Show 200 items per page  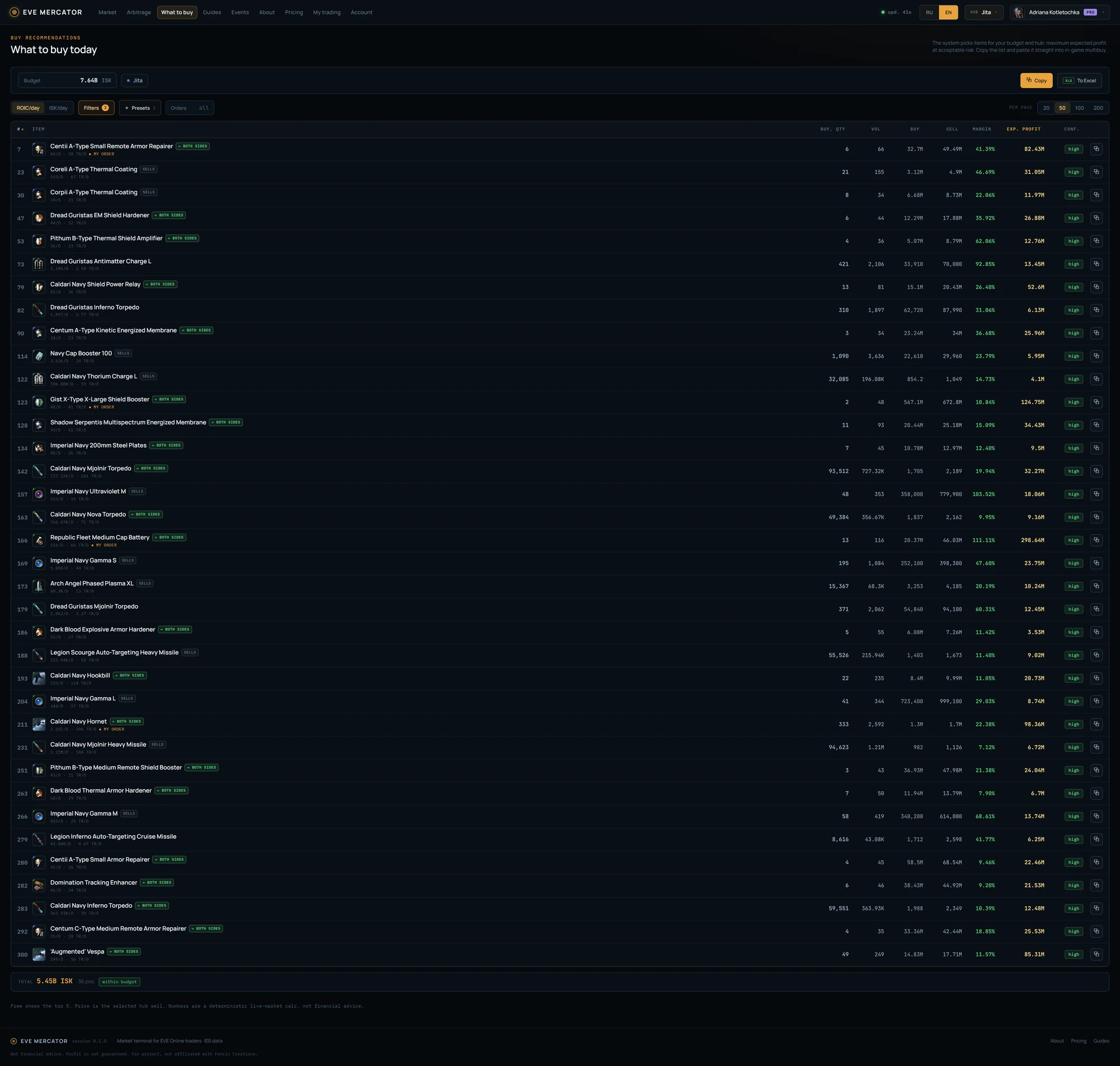[x=1098, y=108]
